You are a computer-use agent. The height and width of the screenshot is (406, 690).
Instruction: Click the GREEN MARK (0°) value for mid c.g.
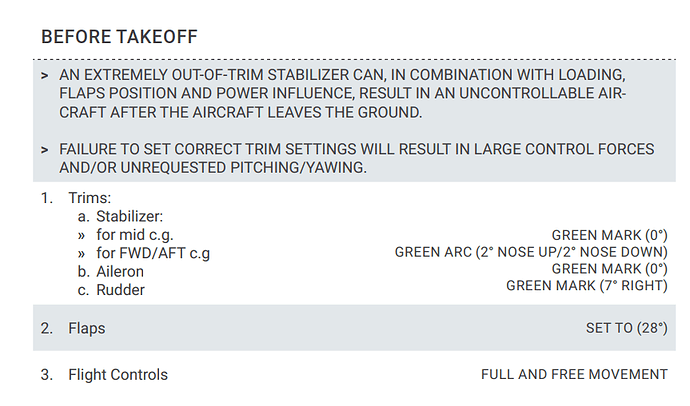coord(609,235)
